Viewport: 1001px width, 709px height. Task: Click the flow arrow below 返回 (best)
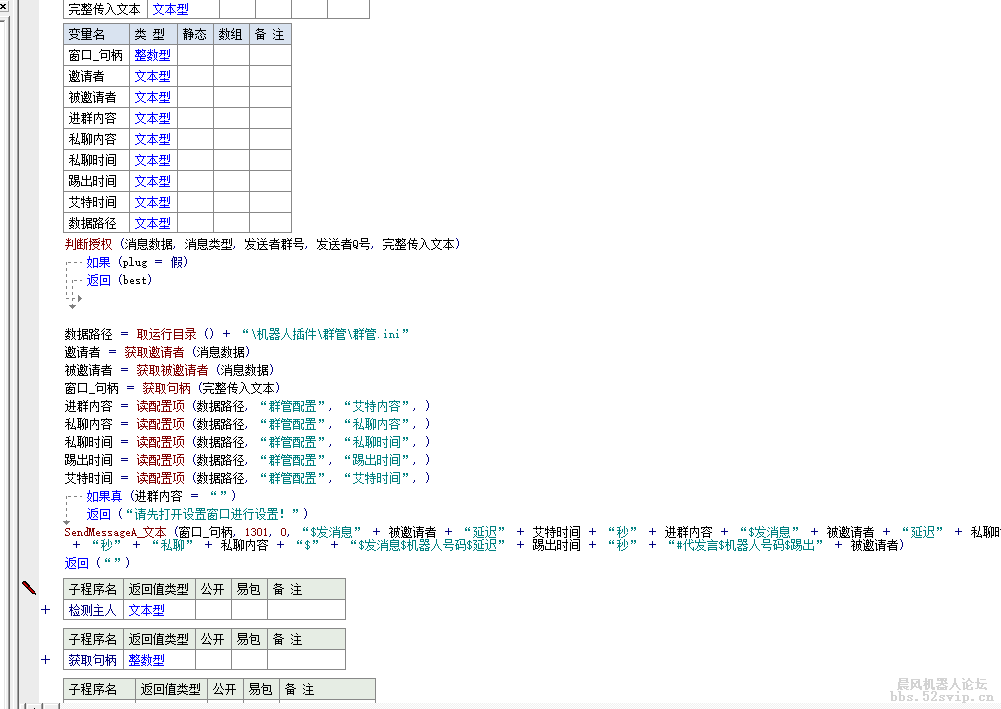72,304
